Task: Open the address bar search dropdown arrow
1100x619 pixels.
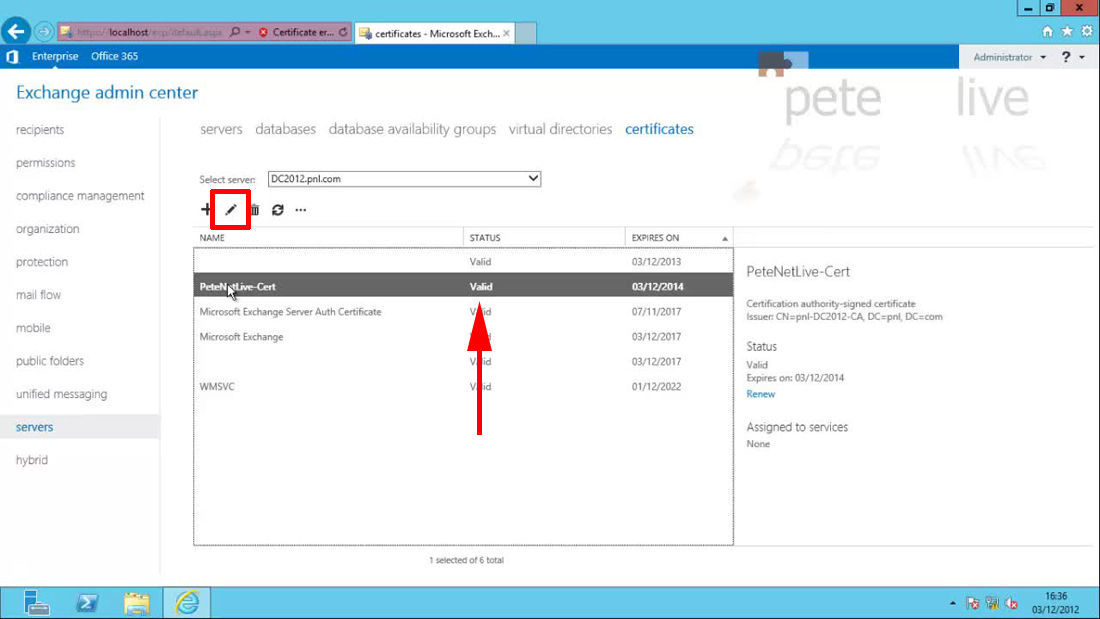Action: (x=248, y=32)
